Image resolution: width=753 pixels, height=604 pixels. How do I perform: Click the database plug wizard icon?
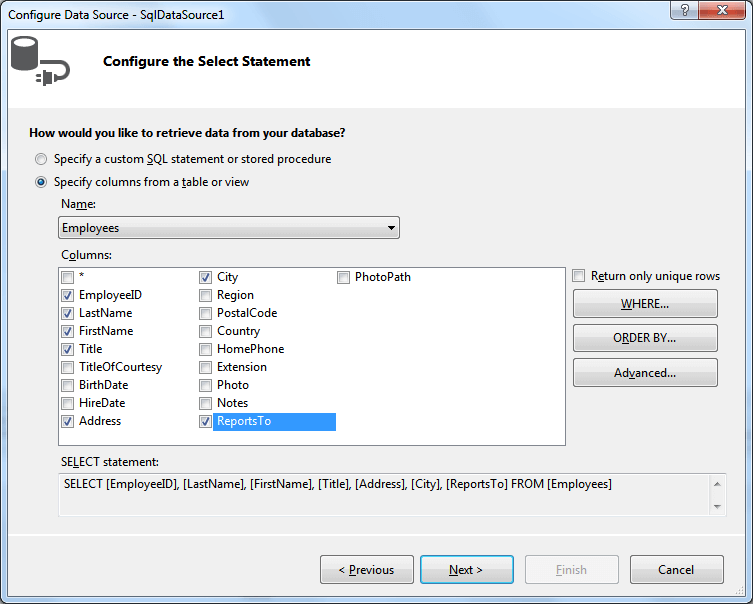(x=40, y=61)
